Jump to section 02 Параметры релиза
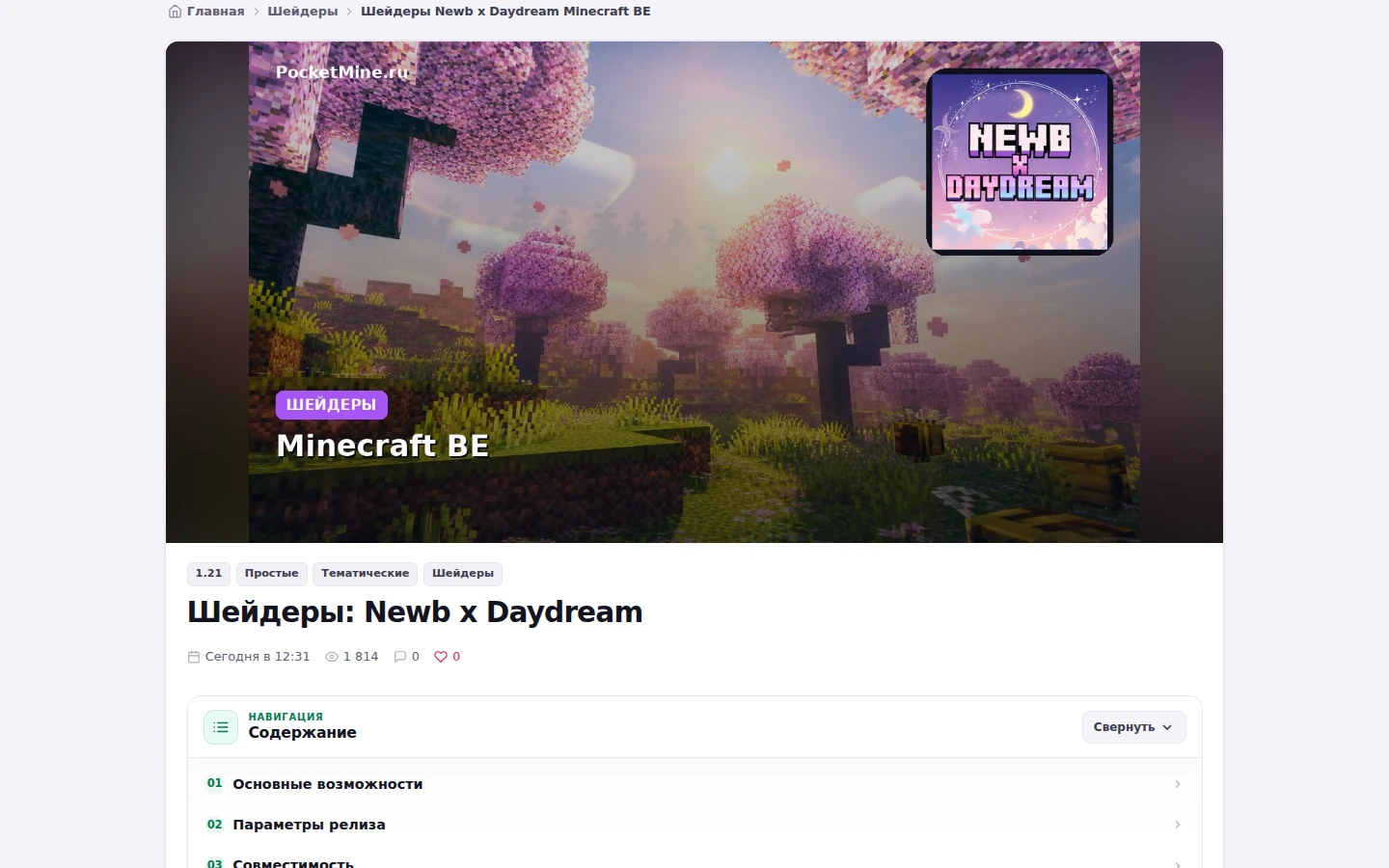The height and width of the screenshot is (868, 1389). click(694, 825)
